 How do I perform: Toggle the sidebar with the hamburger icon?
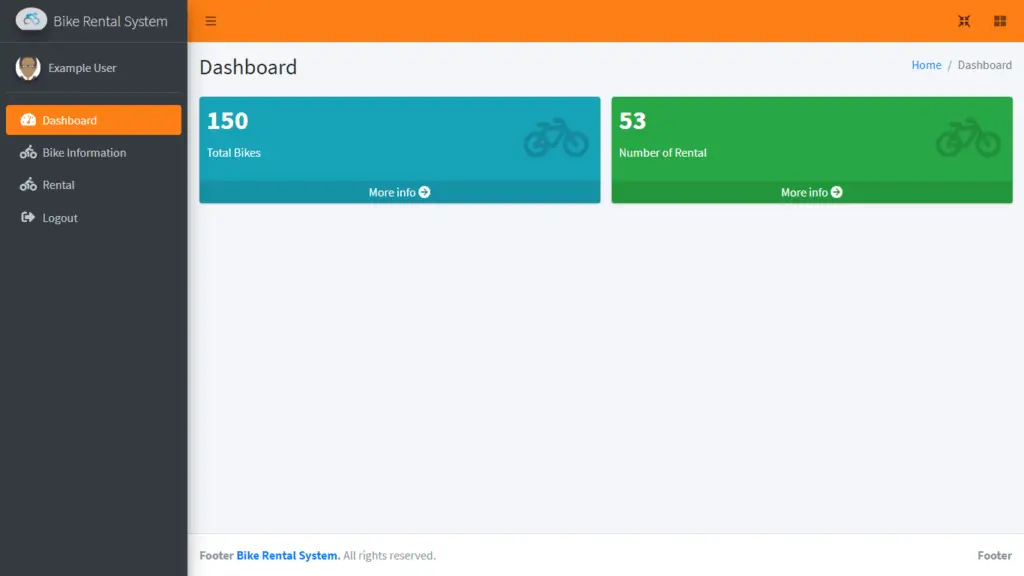(x=209, y=20)
